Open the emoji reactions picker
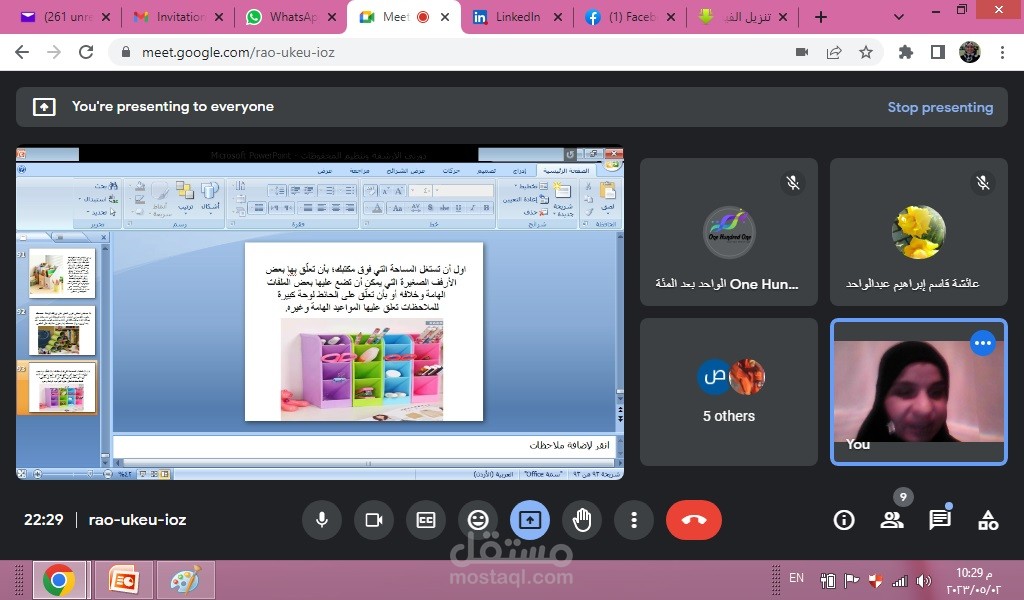The height and width of the screenshot is (600, 1024). (x=478, y=520)
